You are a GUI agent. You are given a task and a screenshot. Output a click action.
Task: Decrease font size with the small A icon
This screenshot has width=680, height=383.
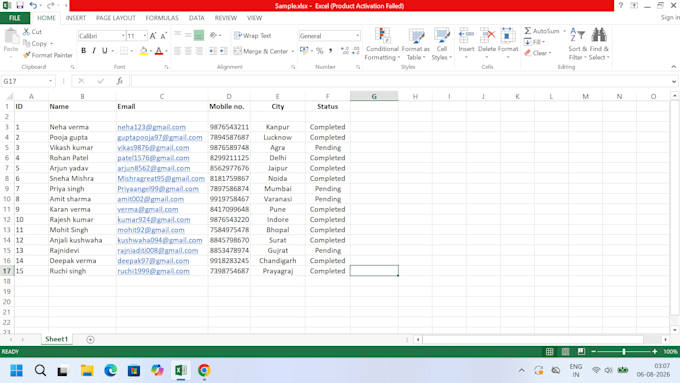(163, 36)
